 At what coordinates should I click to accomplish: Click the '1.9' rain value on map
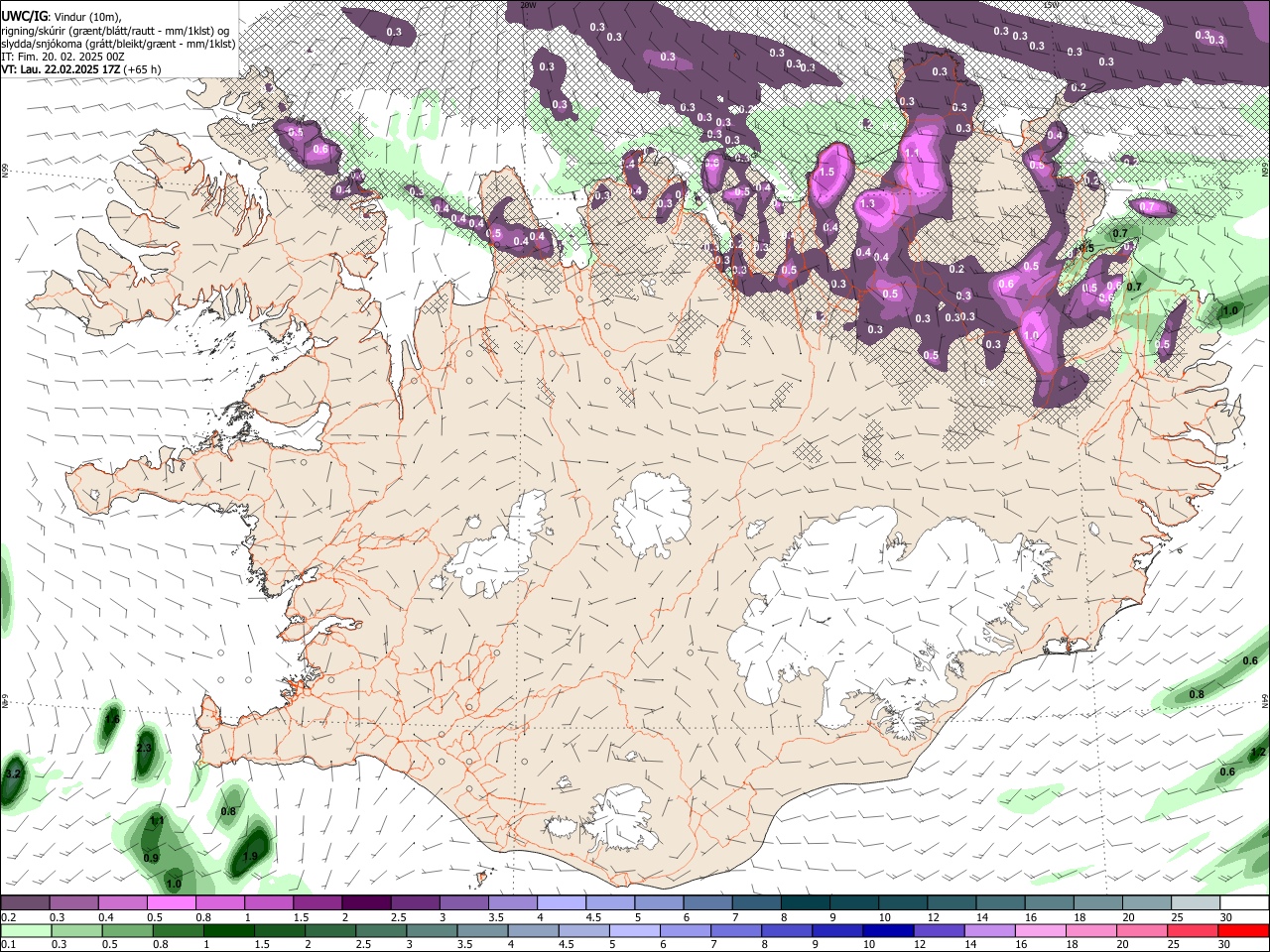click(x=250, y=857)
